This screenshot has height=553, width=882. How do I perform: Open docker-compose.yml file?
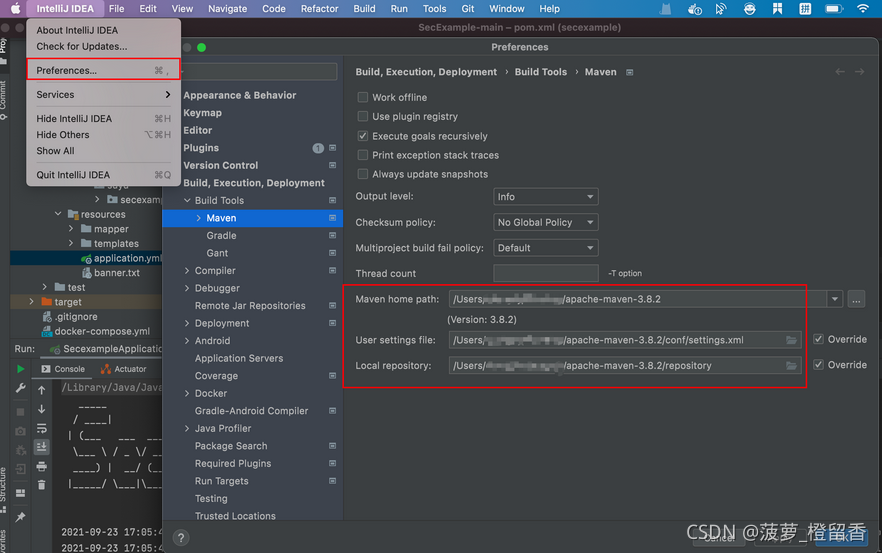click(102, 331)
